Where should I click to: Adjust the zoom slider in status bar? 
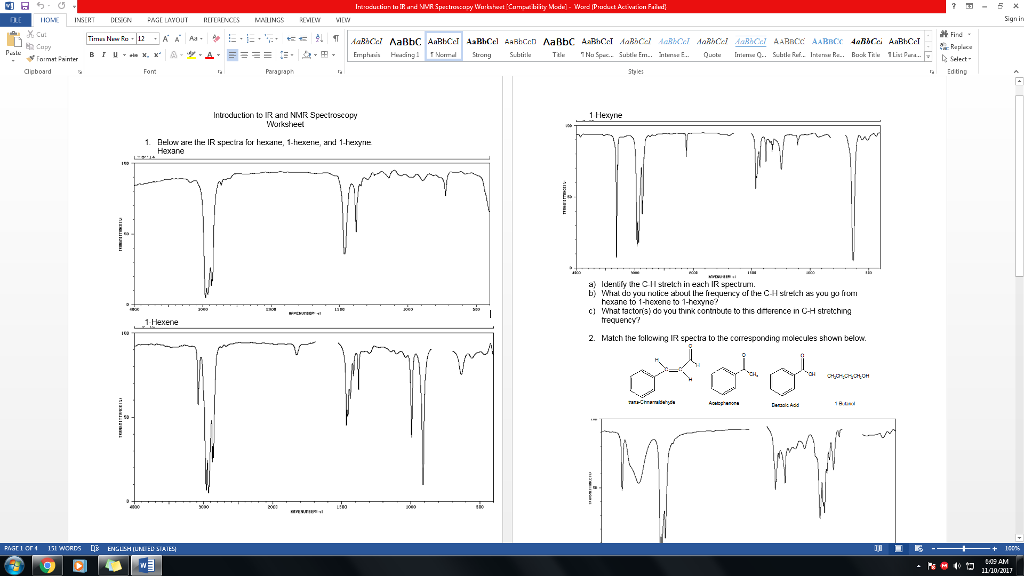coord(964,549)
